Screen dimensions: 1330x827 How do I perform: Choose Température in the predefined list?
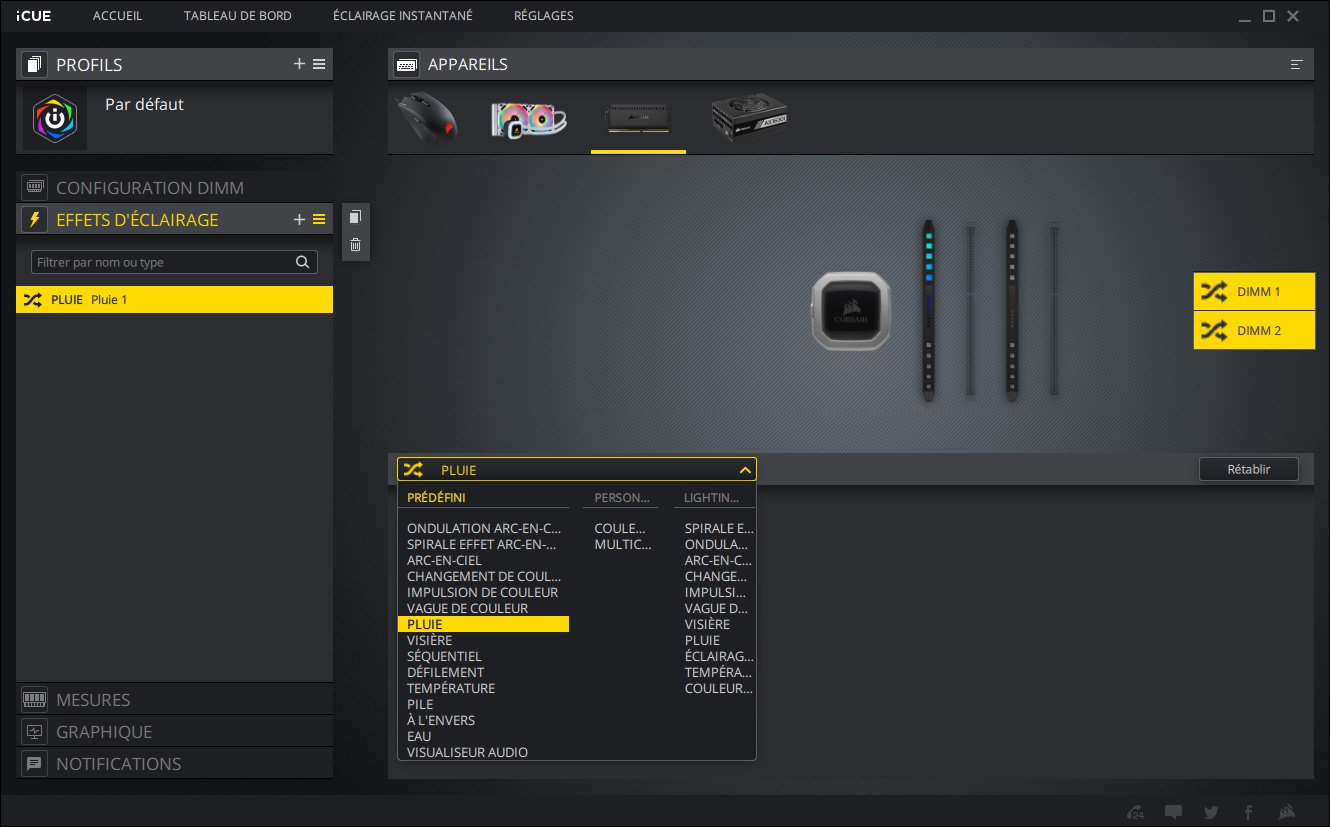tap(451, 688)
